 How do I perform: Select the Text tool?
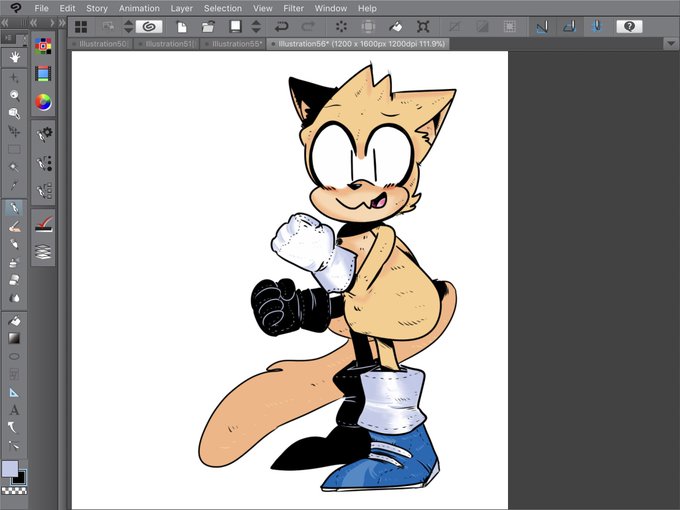click(14, 410)
